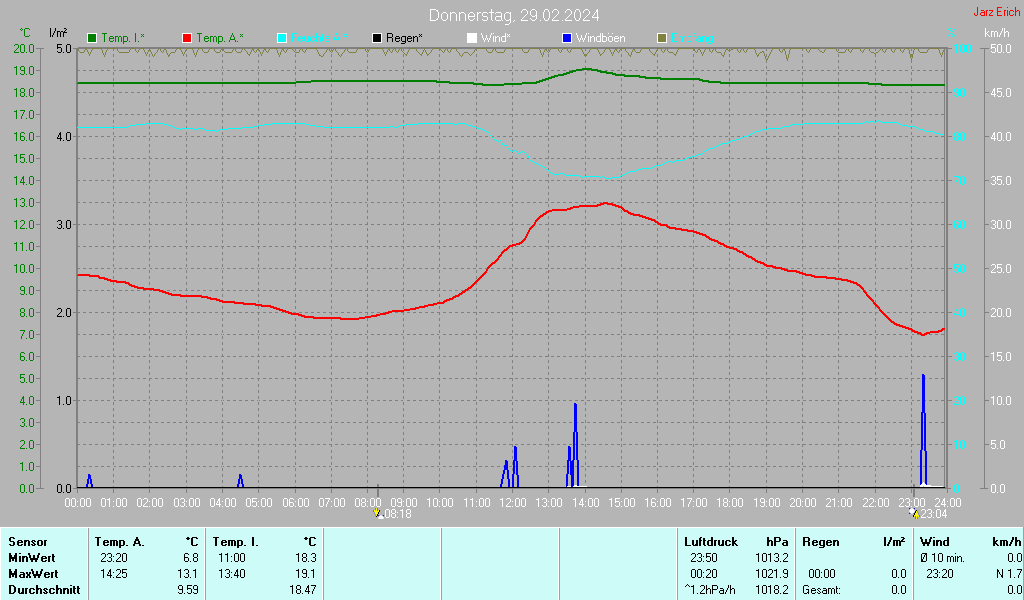The height and width of the screenshot is (600, 1024).
Task: Click the pressure value 1021.9
Action: click(x=772, y=574)
